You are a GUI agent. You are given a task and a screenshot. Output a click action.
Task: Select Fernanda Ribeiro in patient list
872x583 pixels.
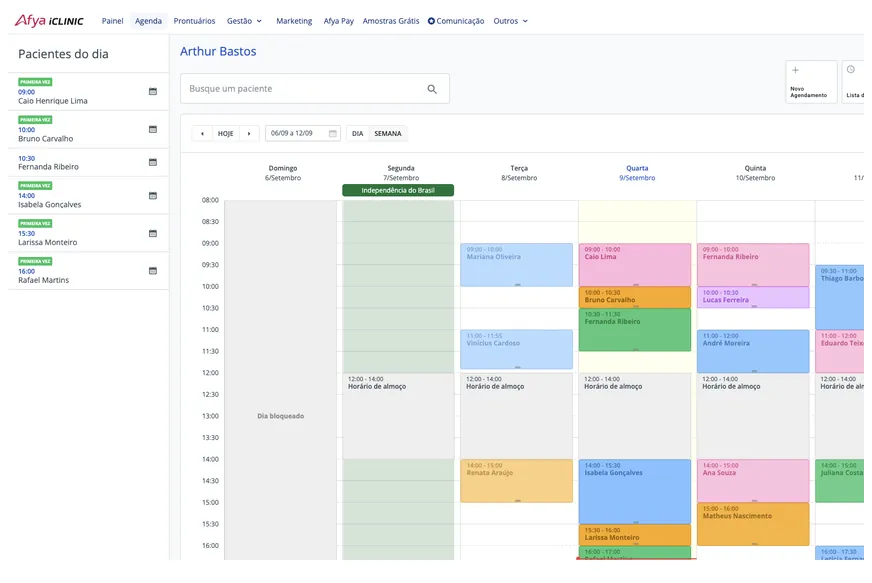pos(88,162)
